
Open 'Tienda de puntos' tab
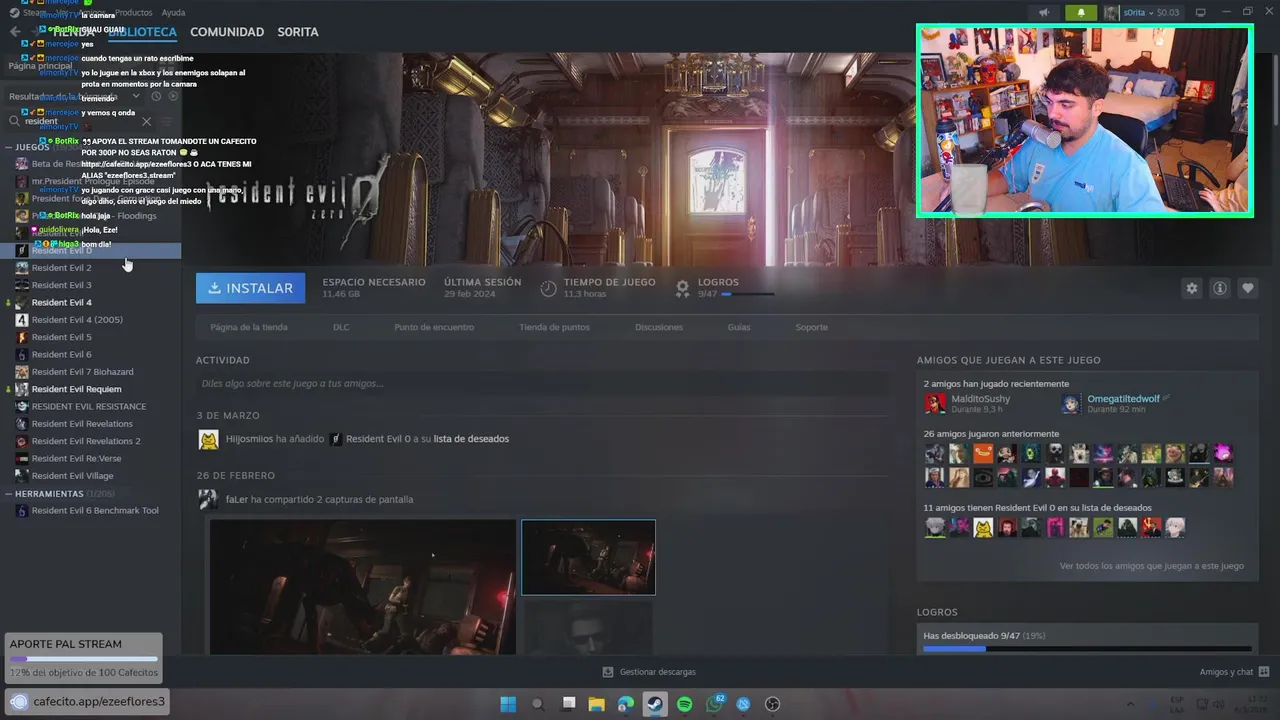[x=554, y=327]
